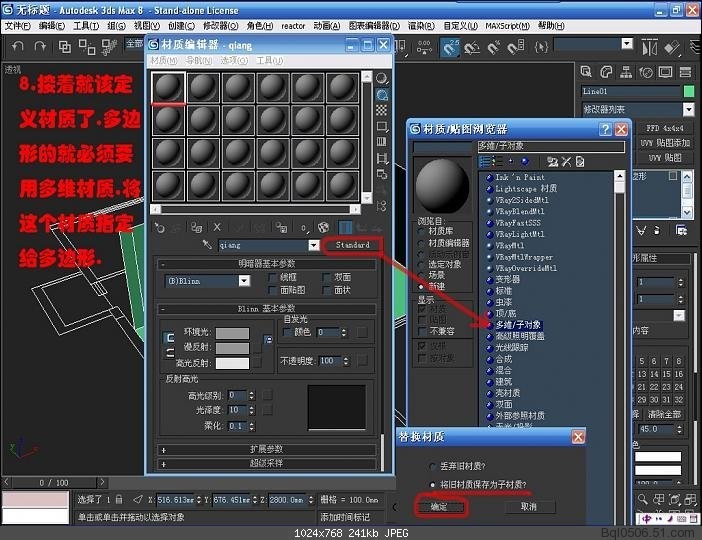Expand the 超级采样 rollout
The image size is (702, 540).
(x=266, y=463)
